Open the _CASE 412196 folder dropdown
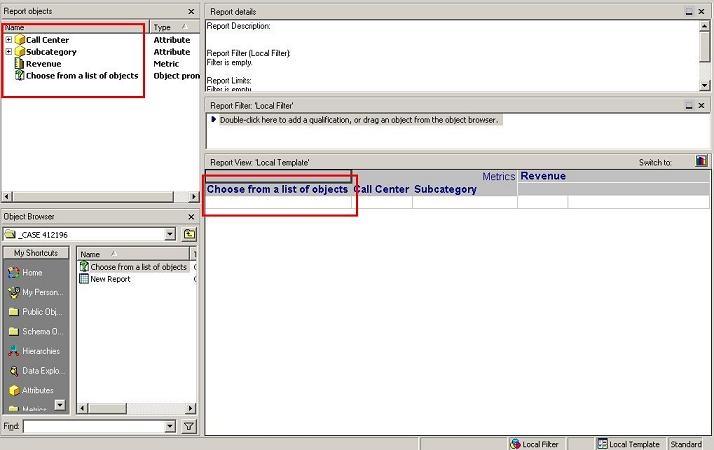The image size is (714, 450). pyautogui.click(x=169, y=234)
